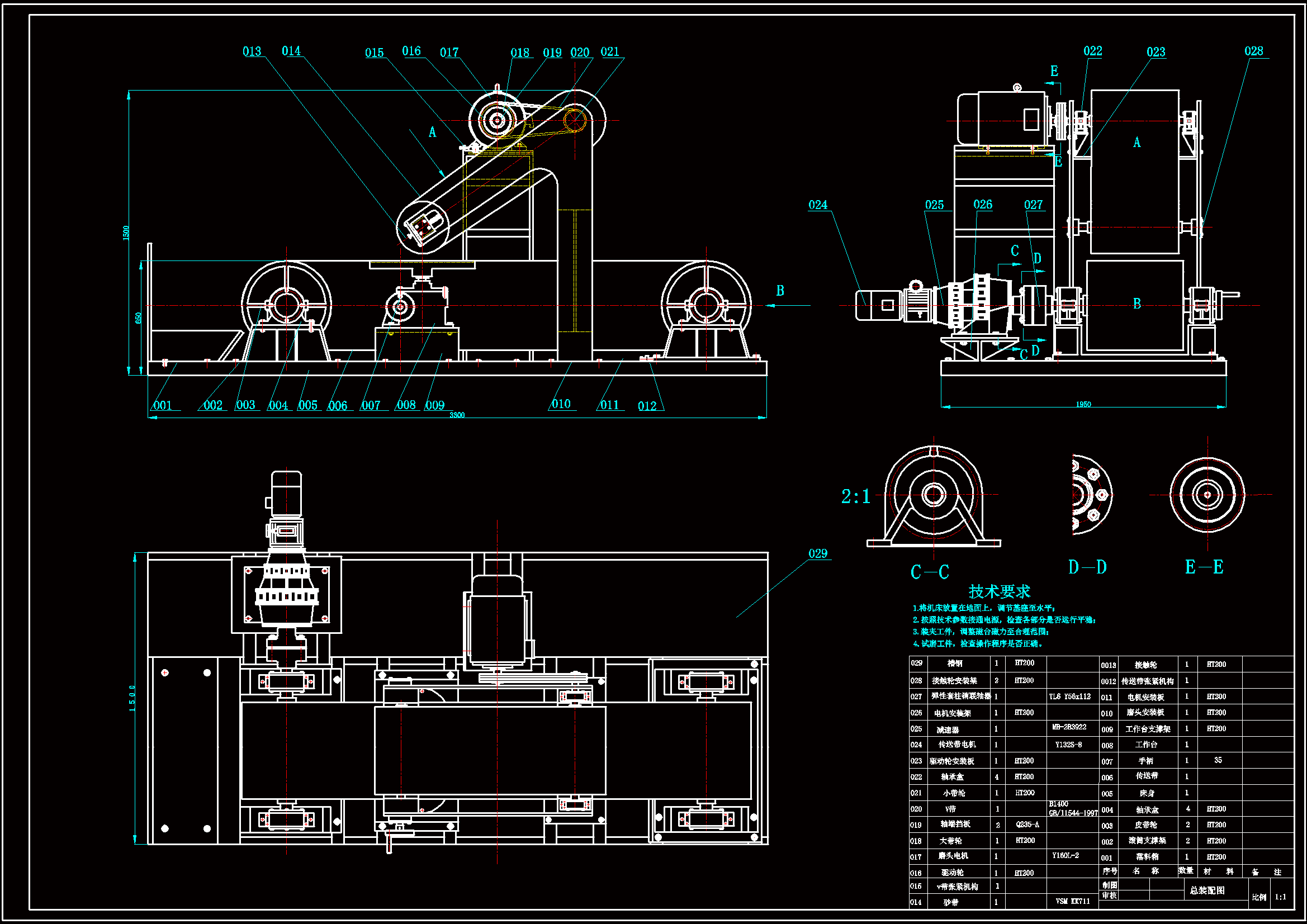
Task: Select callout label 029 near plan view
Action: click(x=817, y=553)
